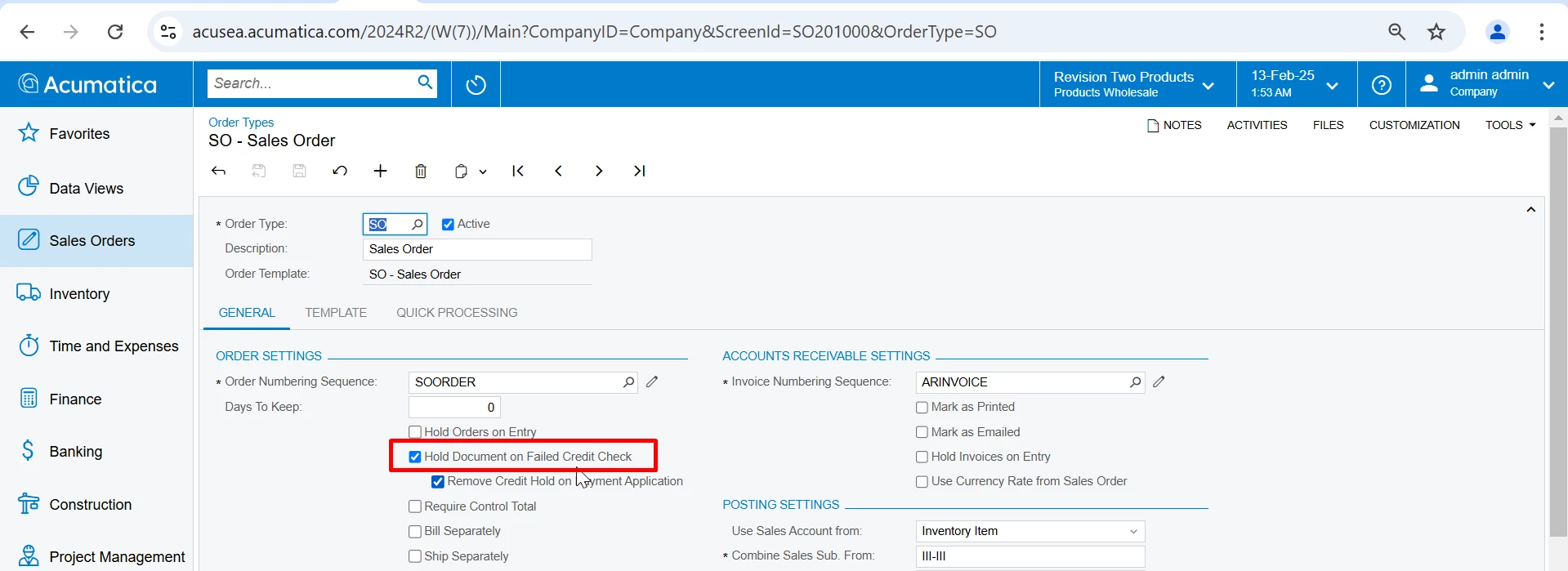Open the browser zoom magnifier icon
This screenshot has width=1568, height=571.
click(1396, 32)
